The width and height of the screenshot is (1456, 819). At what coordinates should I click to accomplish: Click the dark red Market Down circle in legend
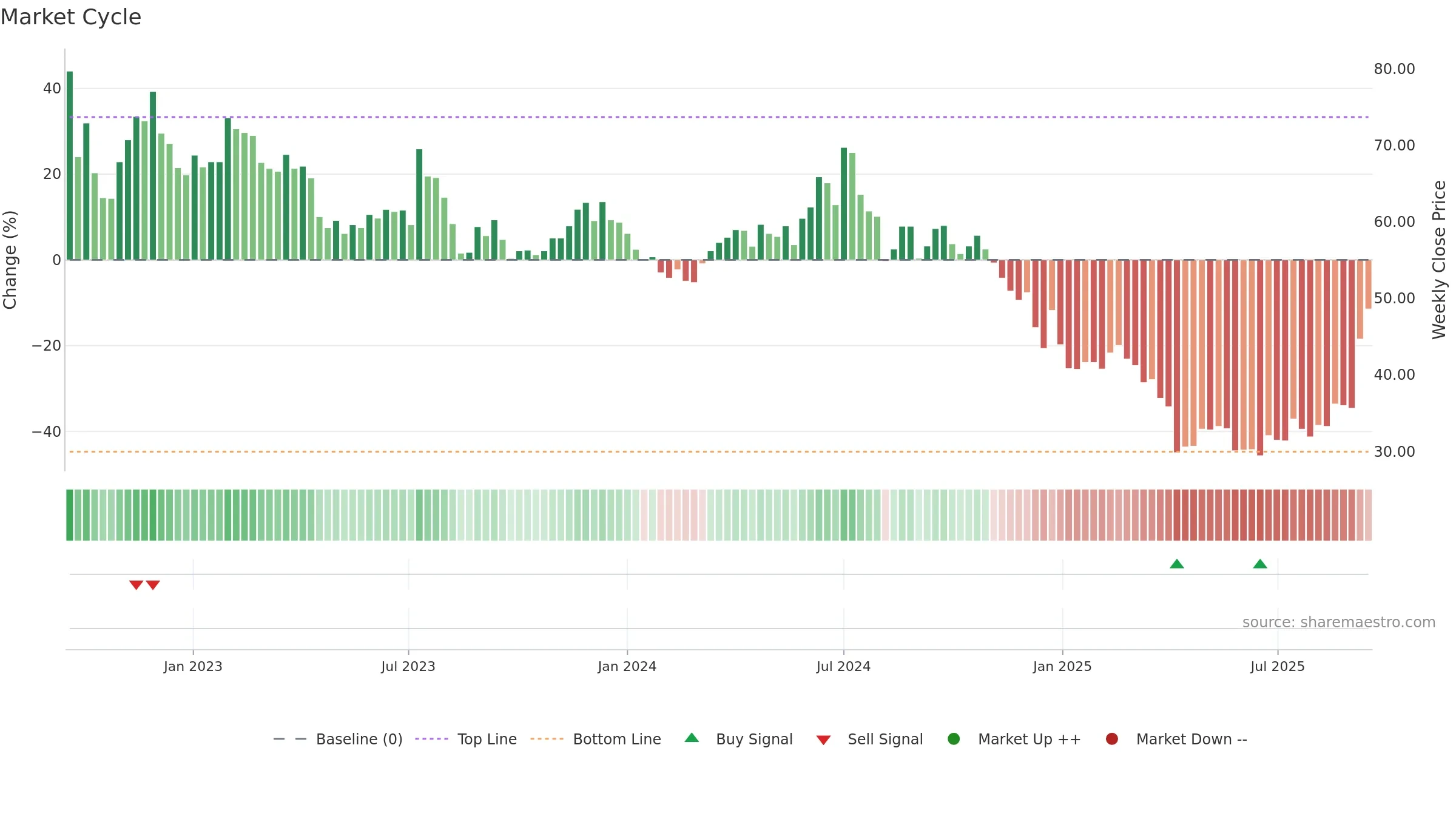1112,739
